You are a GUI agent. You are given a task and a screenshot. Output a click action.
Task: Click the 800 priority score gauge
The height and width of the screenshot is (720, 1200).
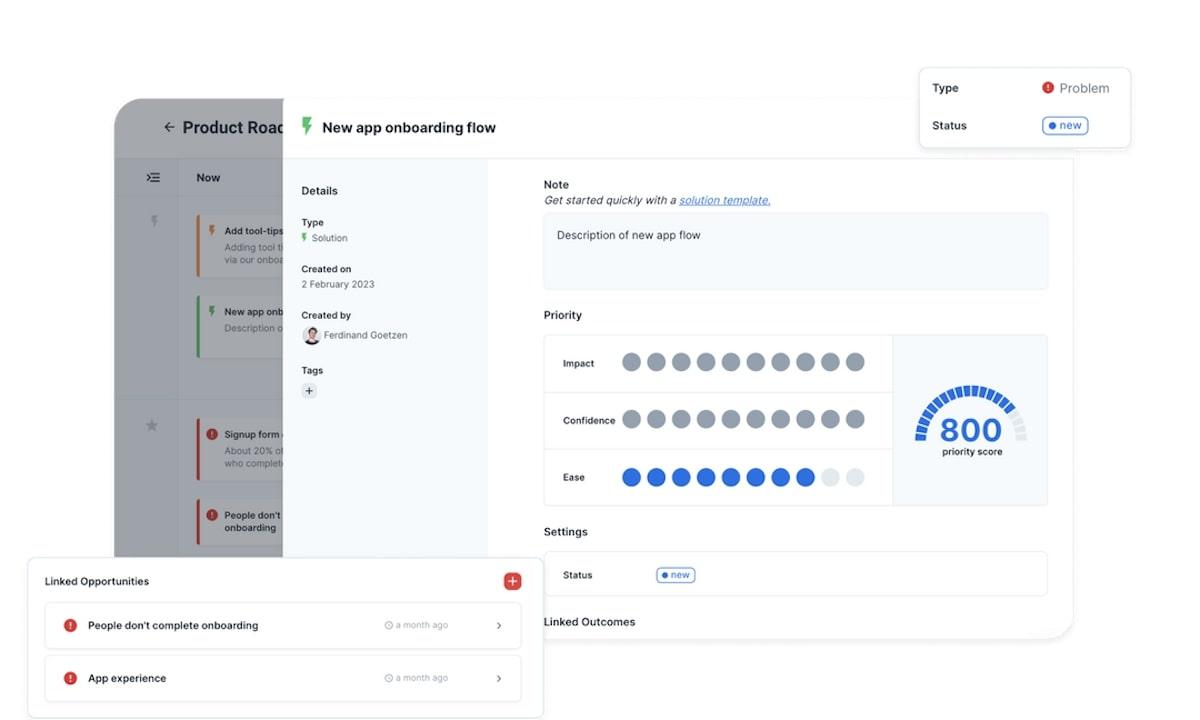(x=970, y=421)
